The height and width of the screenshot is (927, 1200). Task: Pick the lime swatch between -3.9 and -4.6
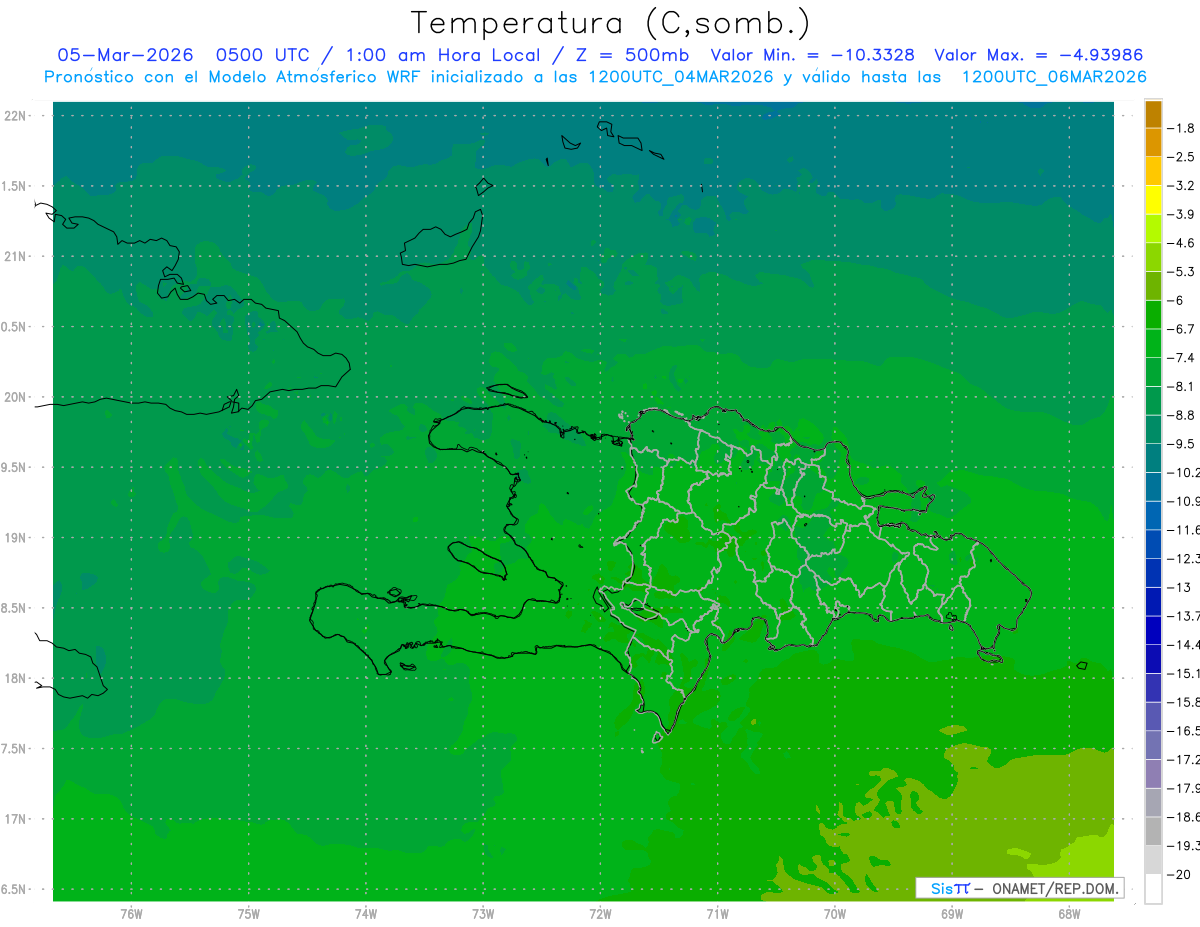coord(1154,228)
